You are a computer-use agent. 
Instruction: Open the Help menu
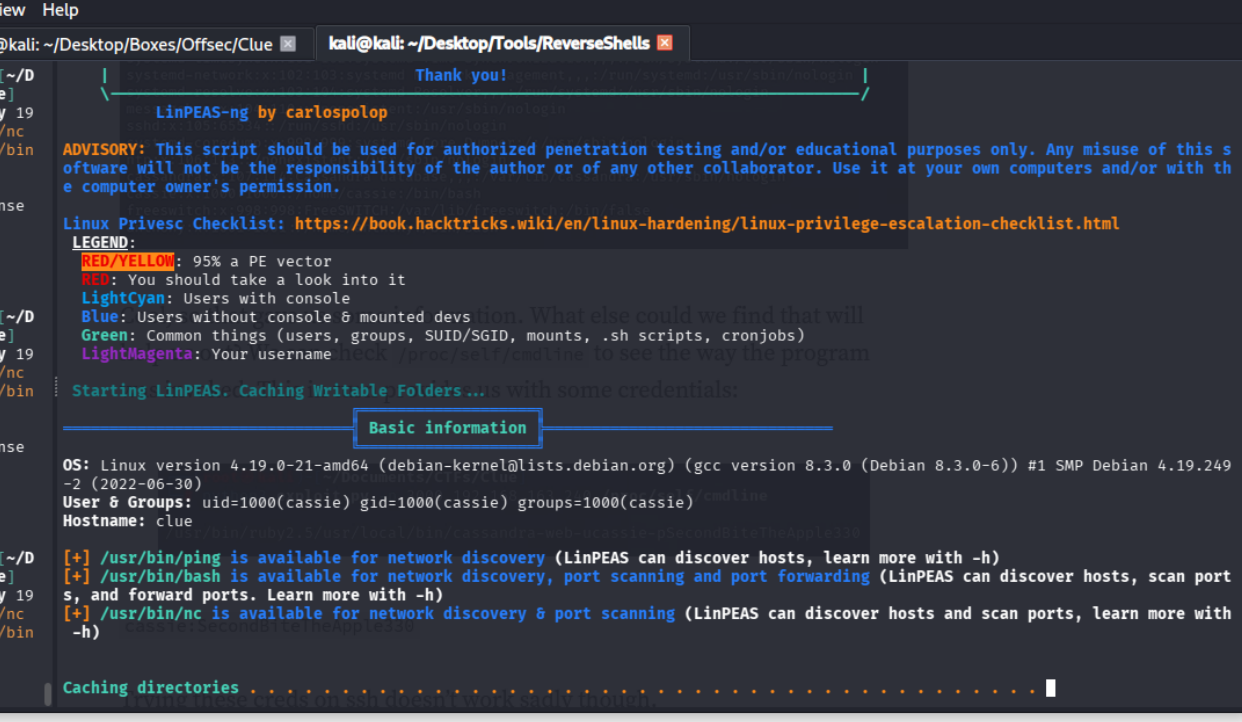point(60,10)
